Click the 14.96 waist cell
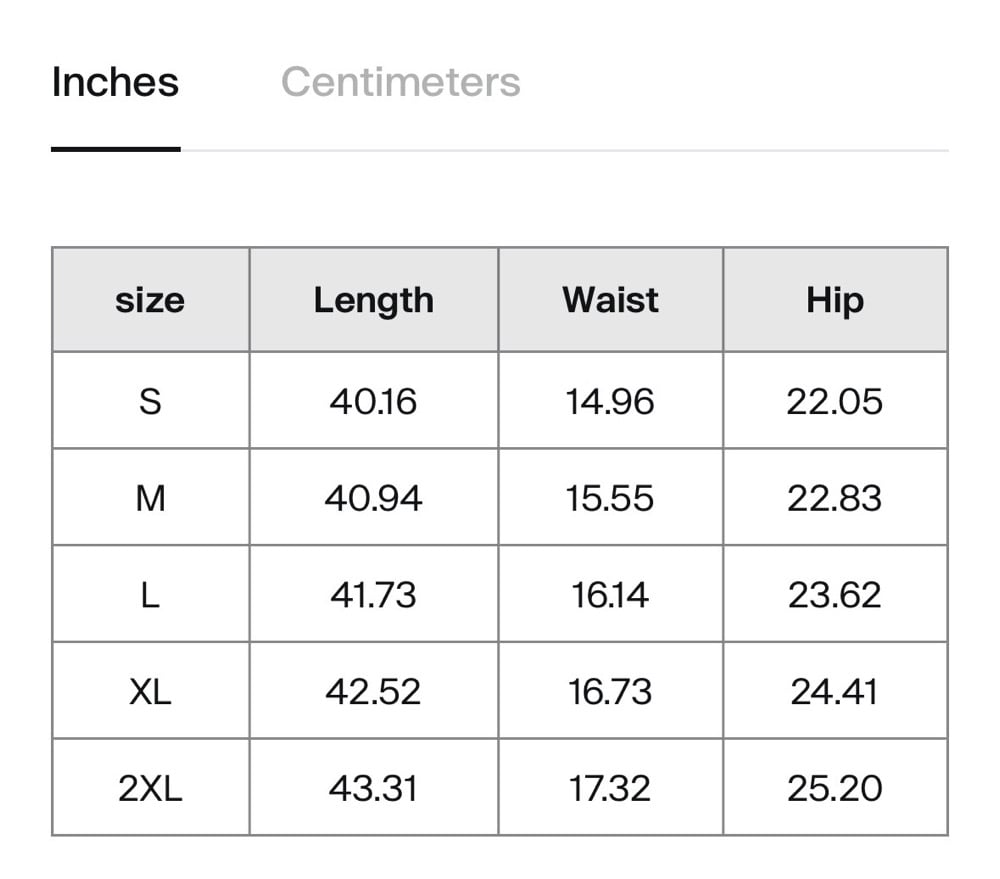 [610, 401]
